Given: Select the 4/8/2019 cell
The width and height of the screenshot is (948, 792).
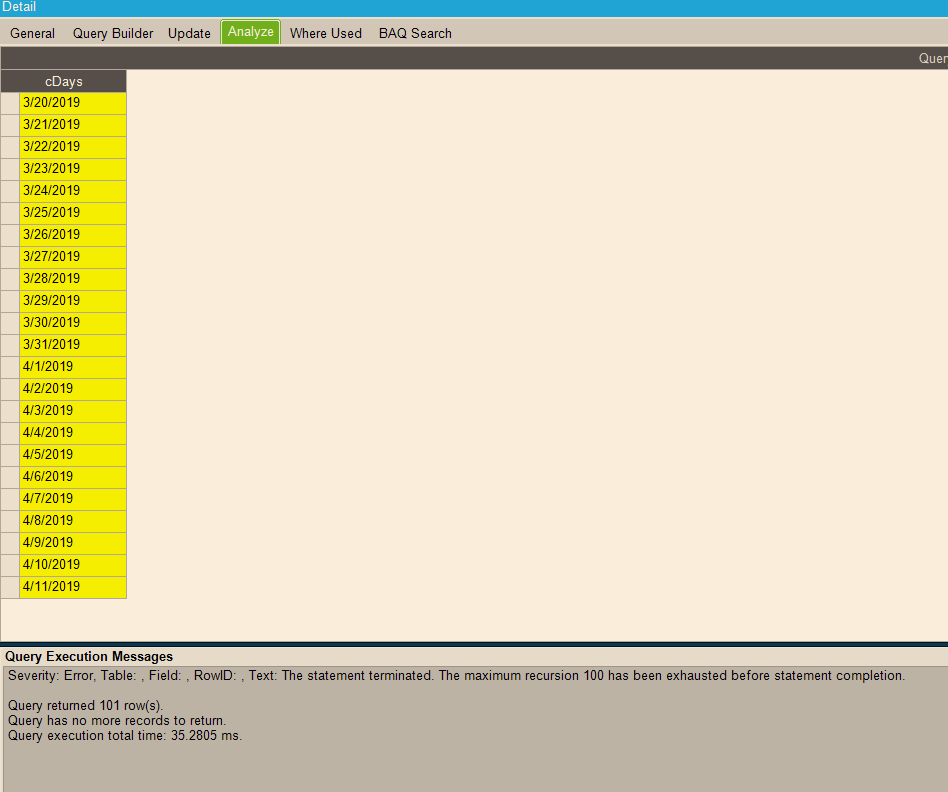Looking at the screenshot, I should point(73,521).
